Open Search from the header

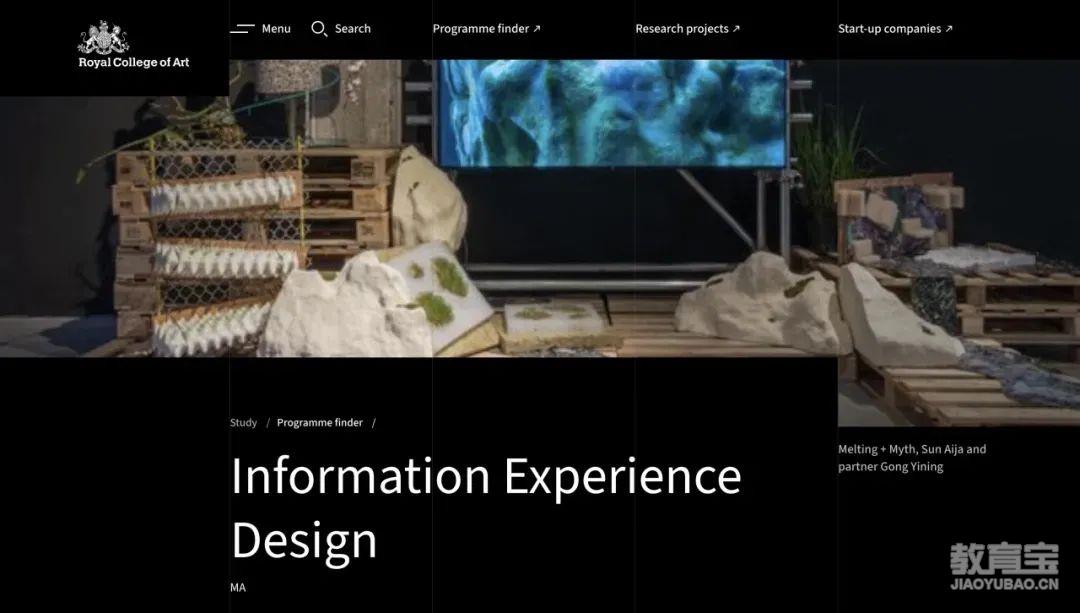353,29
